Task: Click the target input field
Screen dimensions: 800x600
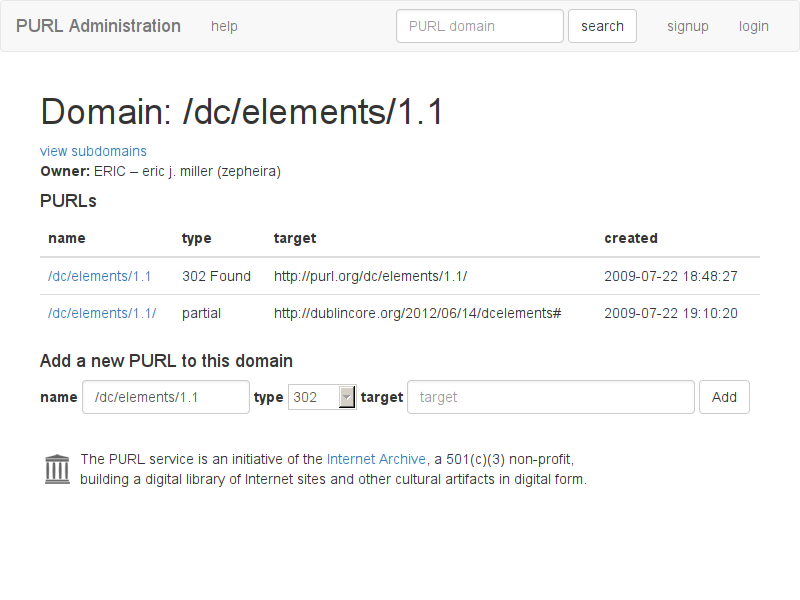Action: click(551, 397)
